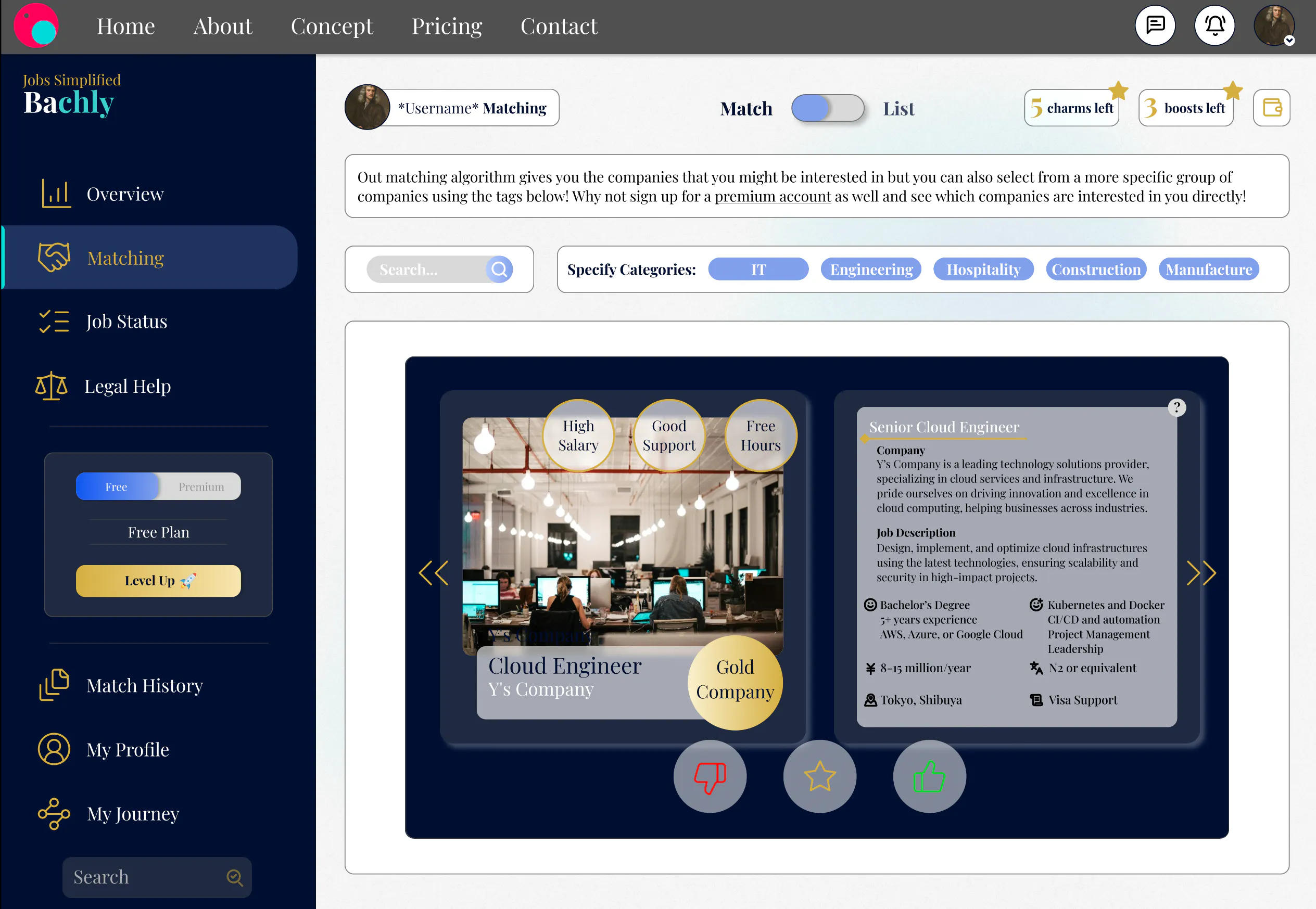Toggle the Match/List view switch
This screenshot has width=1316, height=909.
click(827, 108)
